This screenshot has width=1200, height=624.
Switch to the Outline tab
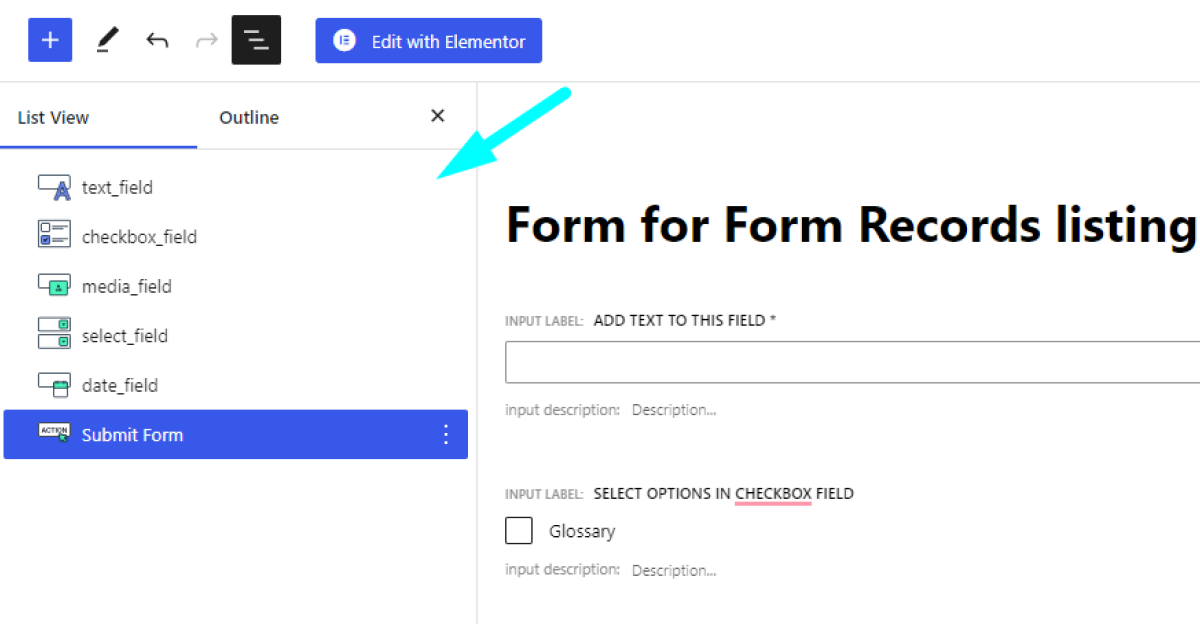tap(248, 117)
